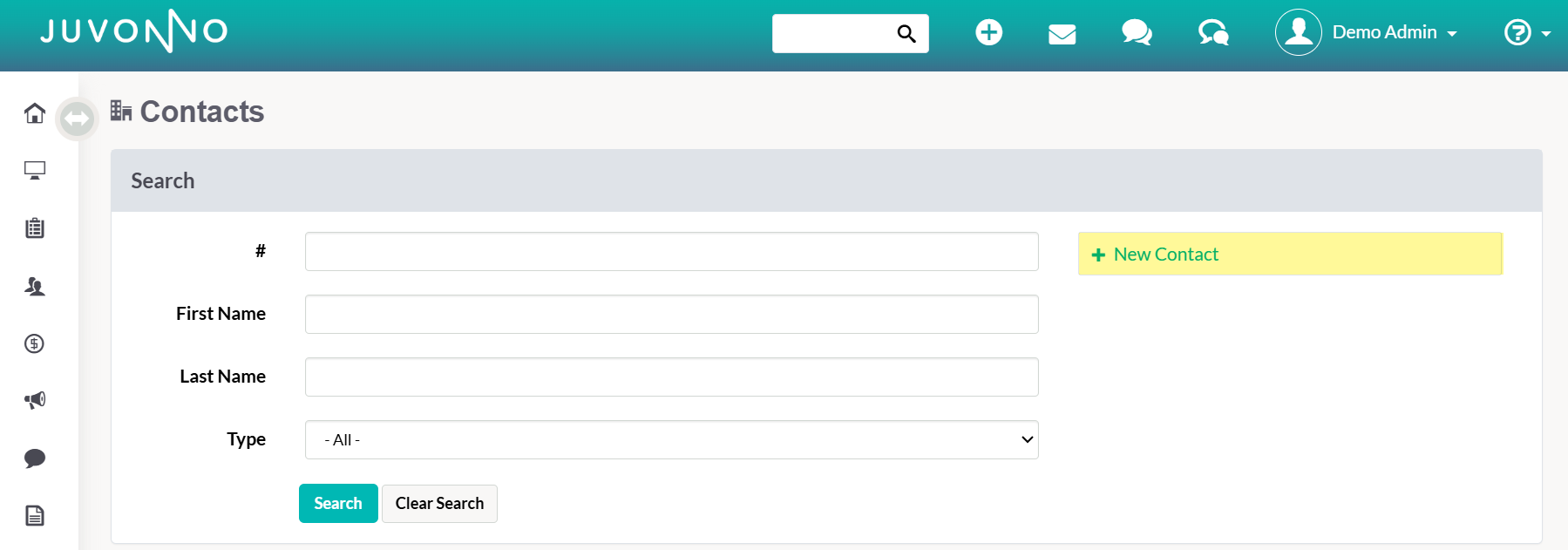Open the patients people icon in sidebar
The width and height of the screenshot is (1568, 550).
click(x=35, y=286)
